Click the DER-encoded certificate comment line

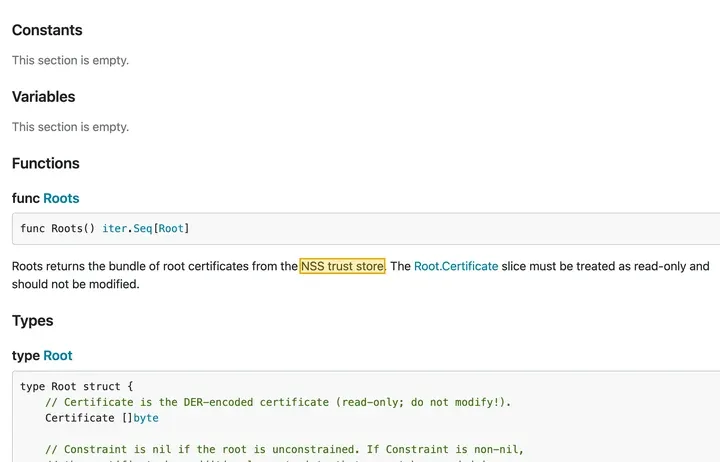tap(278, 402)
